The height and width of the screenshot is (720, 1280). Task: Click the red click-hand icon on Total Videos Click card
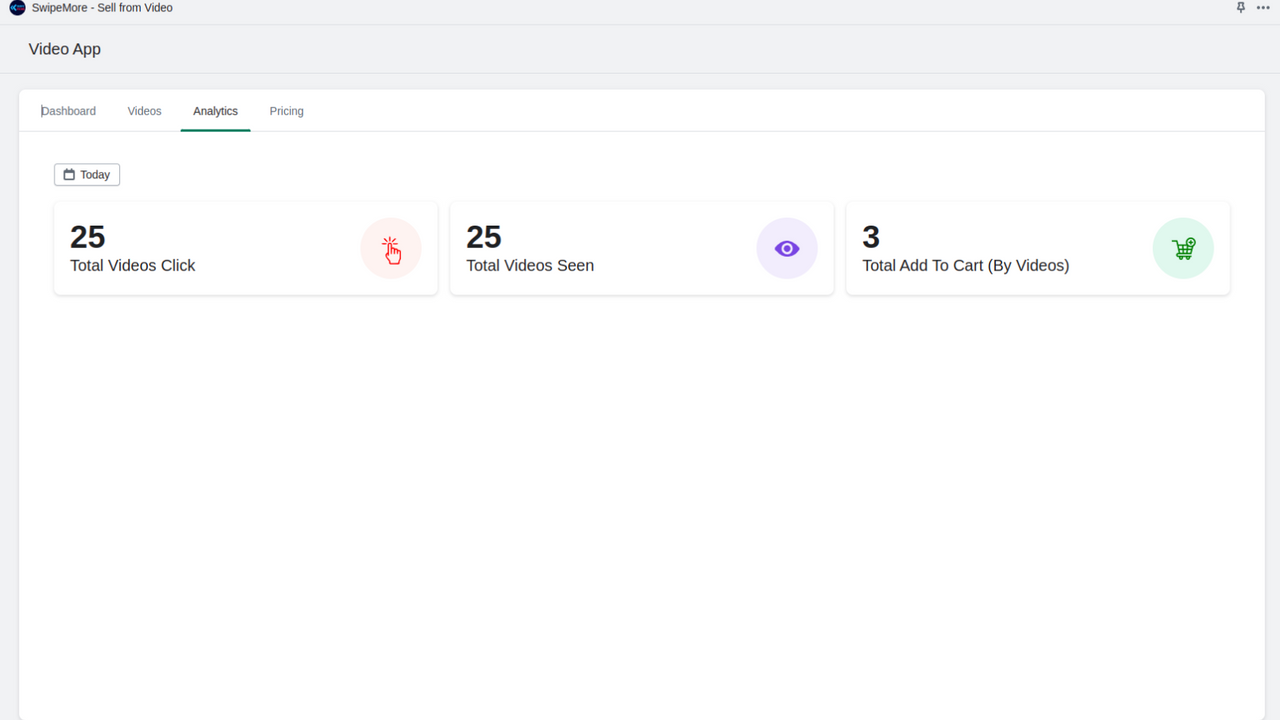(x=391, y=248)
